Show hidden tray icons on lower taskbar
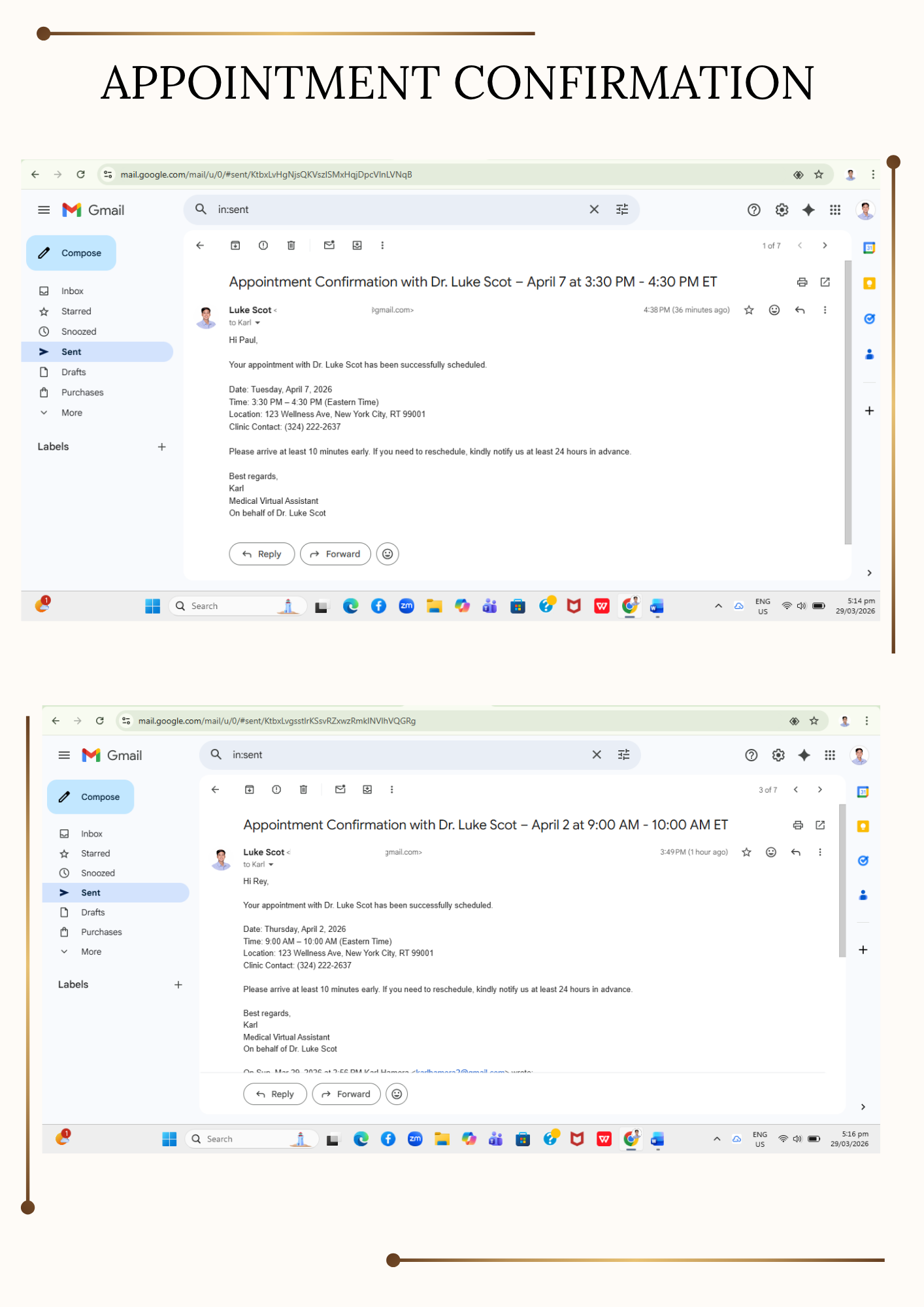Viewport: 924px width, 1307px height. [x=717, y=1139]
